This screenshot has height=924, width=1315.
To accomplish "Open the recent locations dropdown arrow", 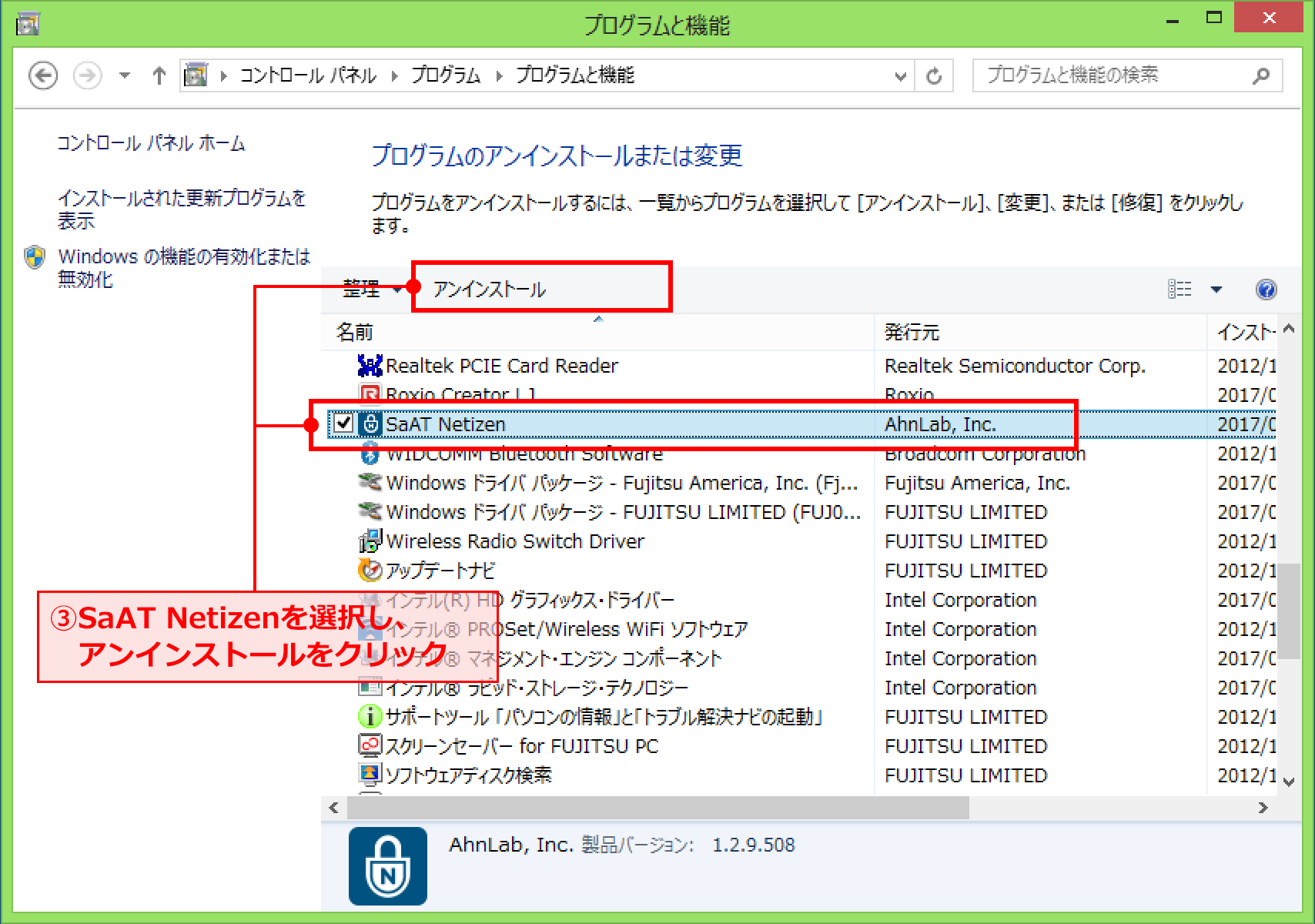I will point(124,75).
